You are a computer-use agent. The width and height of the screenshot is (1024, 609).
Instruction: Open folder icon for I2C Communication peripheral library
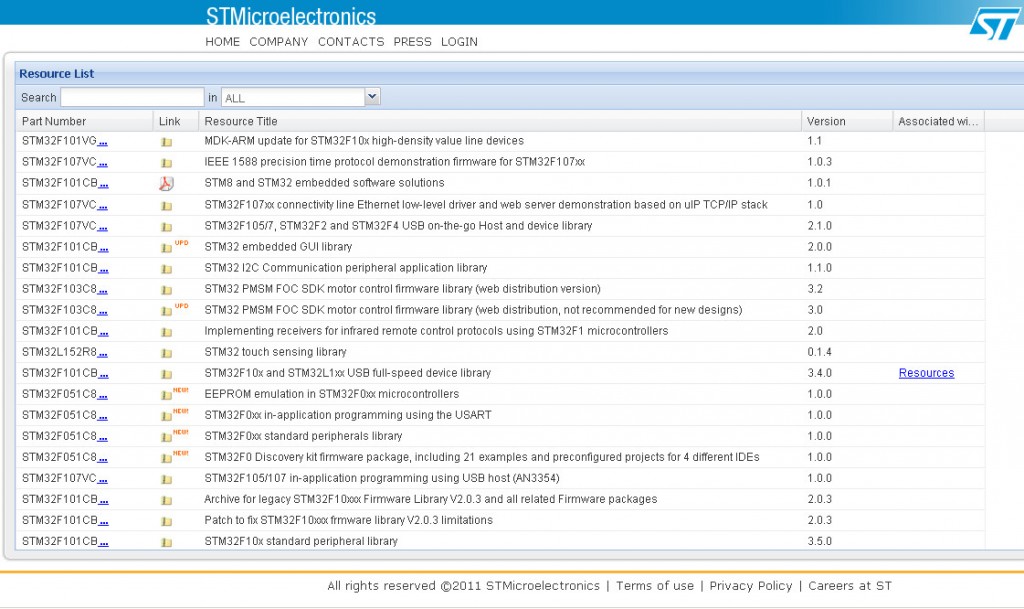tap(167, 268)
